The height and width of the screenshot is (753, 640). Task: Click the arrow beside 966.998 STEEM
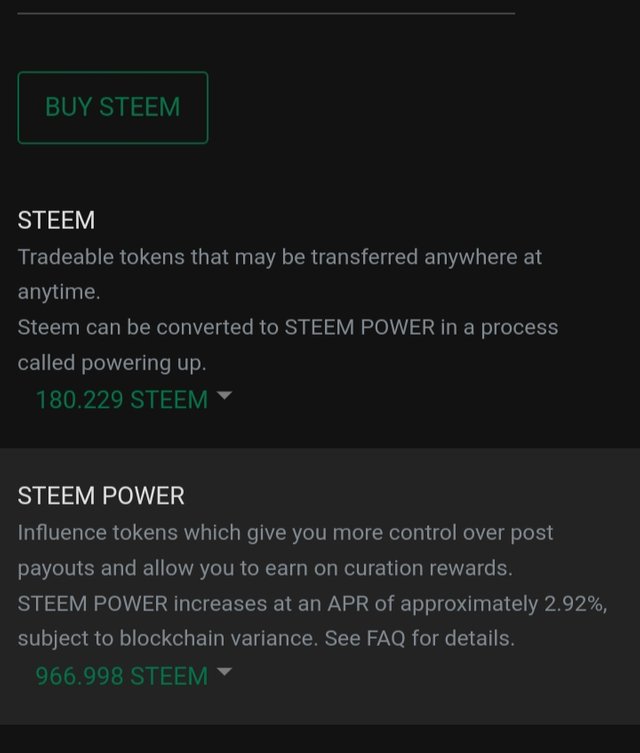coord(224,672)
